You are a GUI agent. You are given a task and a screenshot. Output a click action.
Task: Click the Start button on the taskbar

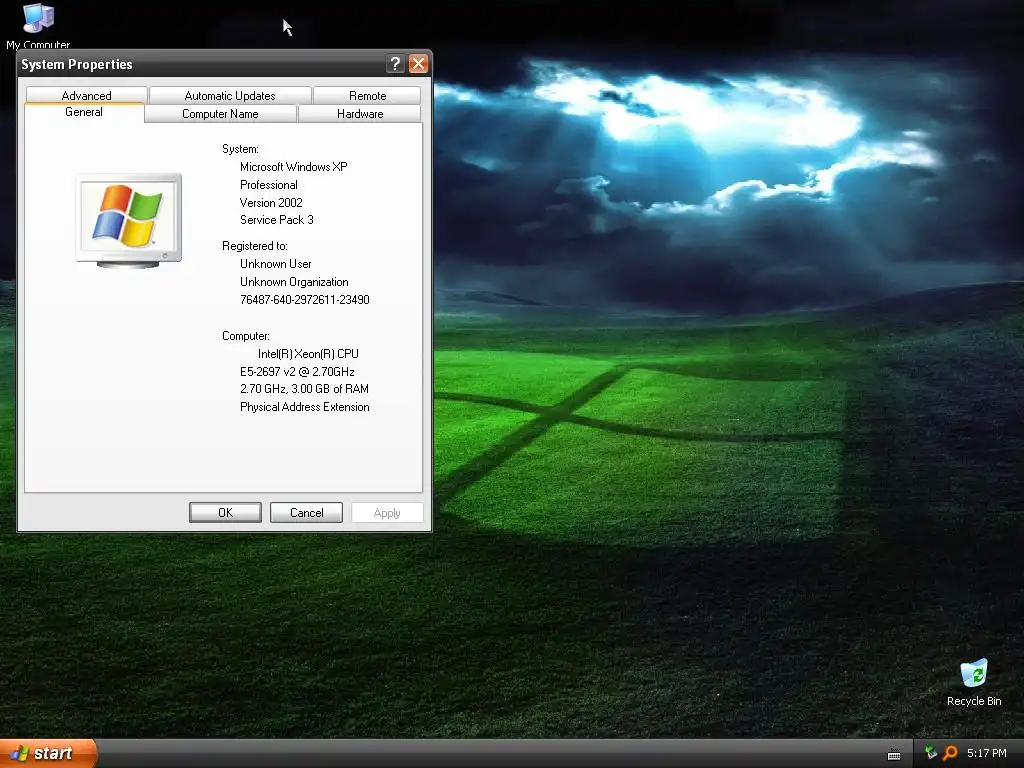pyautogui.click(x=48, y=753)
